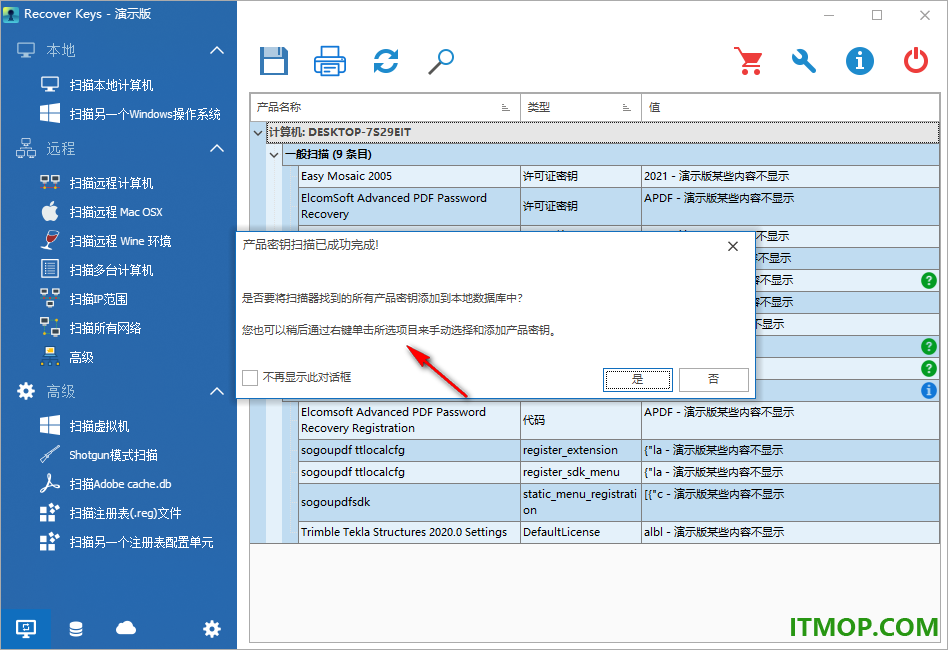This screenshot has height=650, width=948.
Task: Select ElcomSoft Advanced PDF Password Recovery row
Action: tap(618, 206)
